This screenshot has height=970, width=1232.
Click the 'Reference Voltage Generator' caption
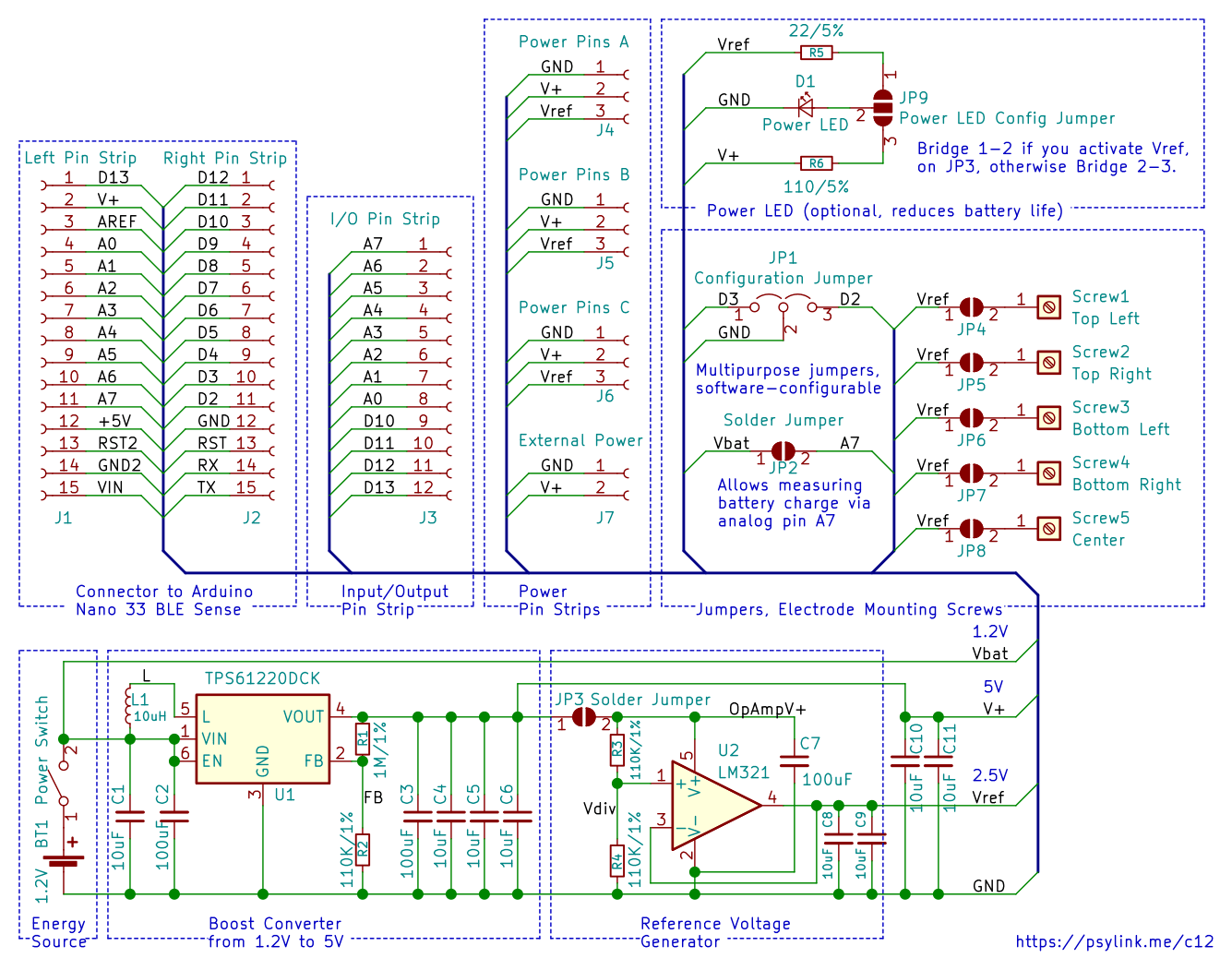(x=715, y=932)
